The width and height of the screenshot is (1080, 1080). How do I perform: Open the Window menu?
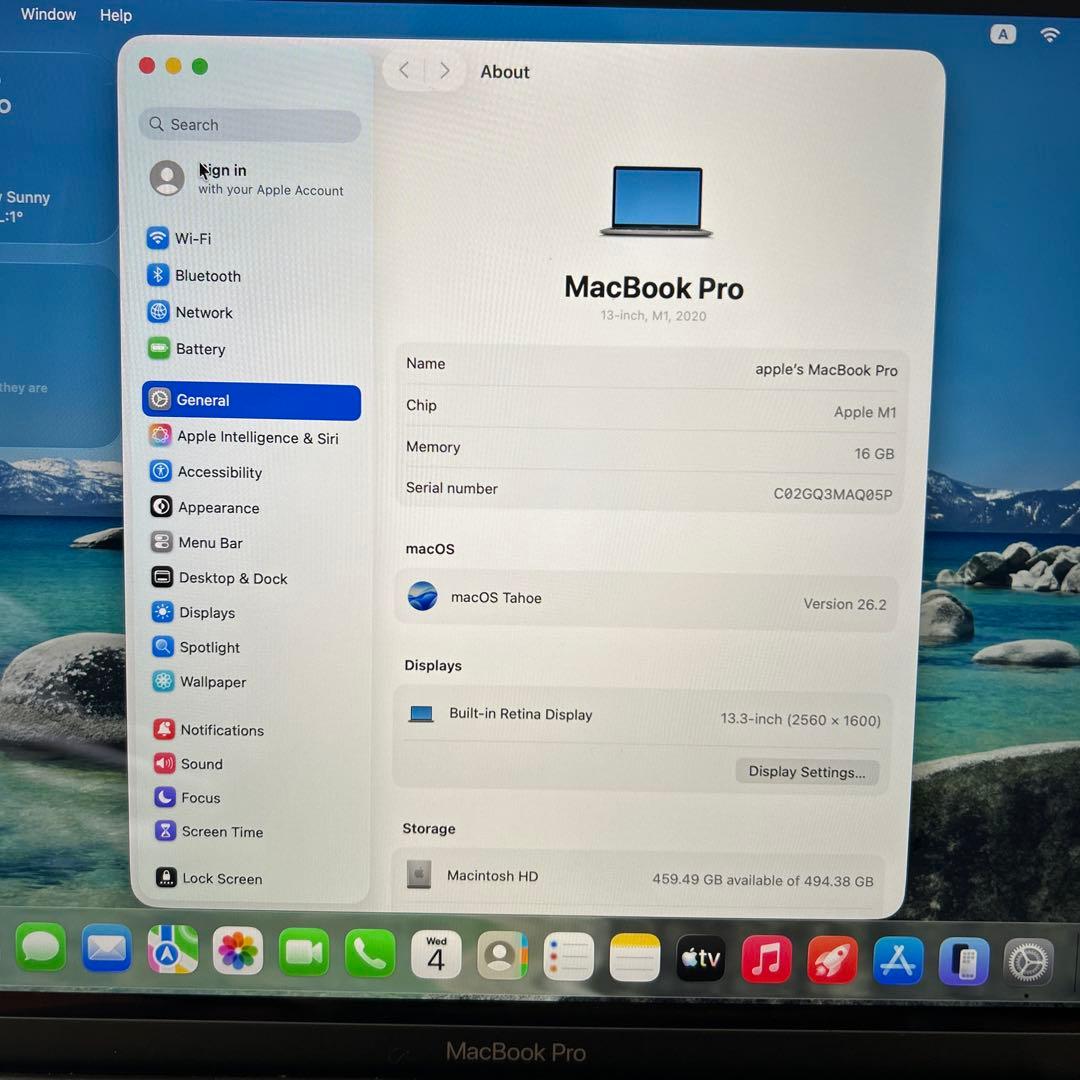(47, 14)
